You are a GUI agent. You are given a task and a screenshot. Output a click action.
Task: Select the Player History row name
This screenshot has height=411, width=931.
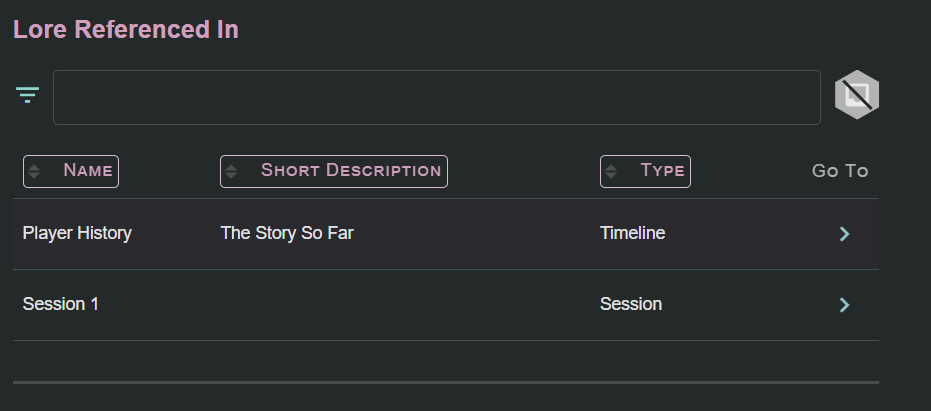[77, 234]
